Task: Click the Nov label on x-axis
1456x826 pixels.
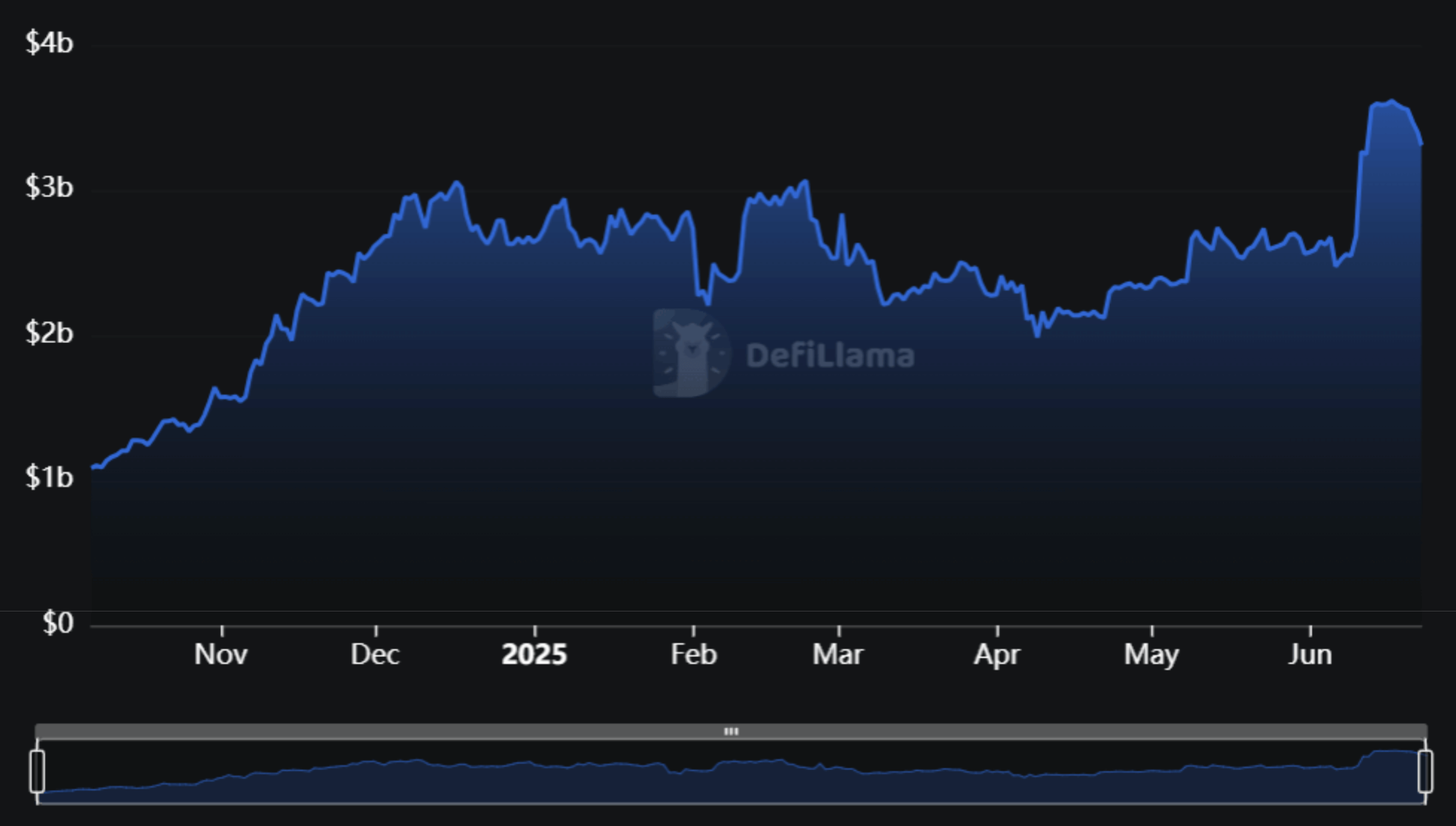Action: [221, 655]
